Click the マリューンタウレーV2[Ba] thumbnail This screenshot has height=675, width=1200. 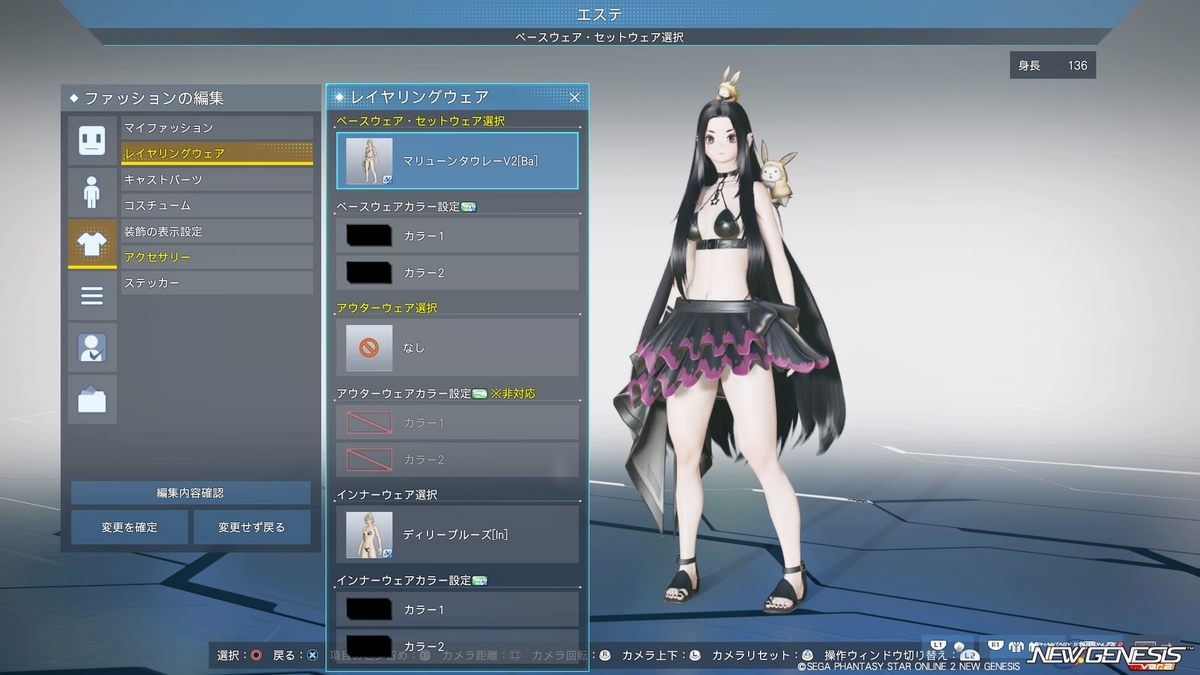369,161
